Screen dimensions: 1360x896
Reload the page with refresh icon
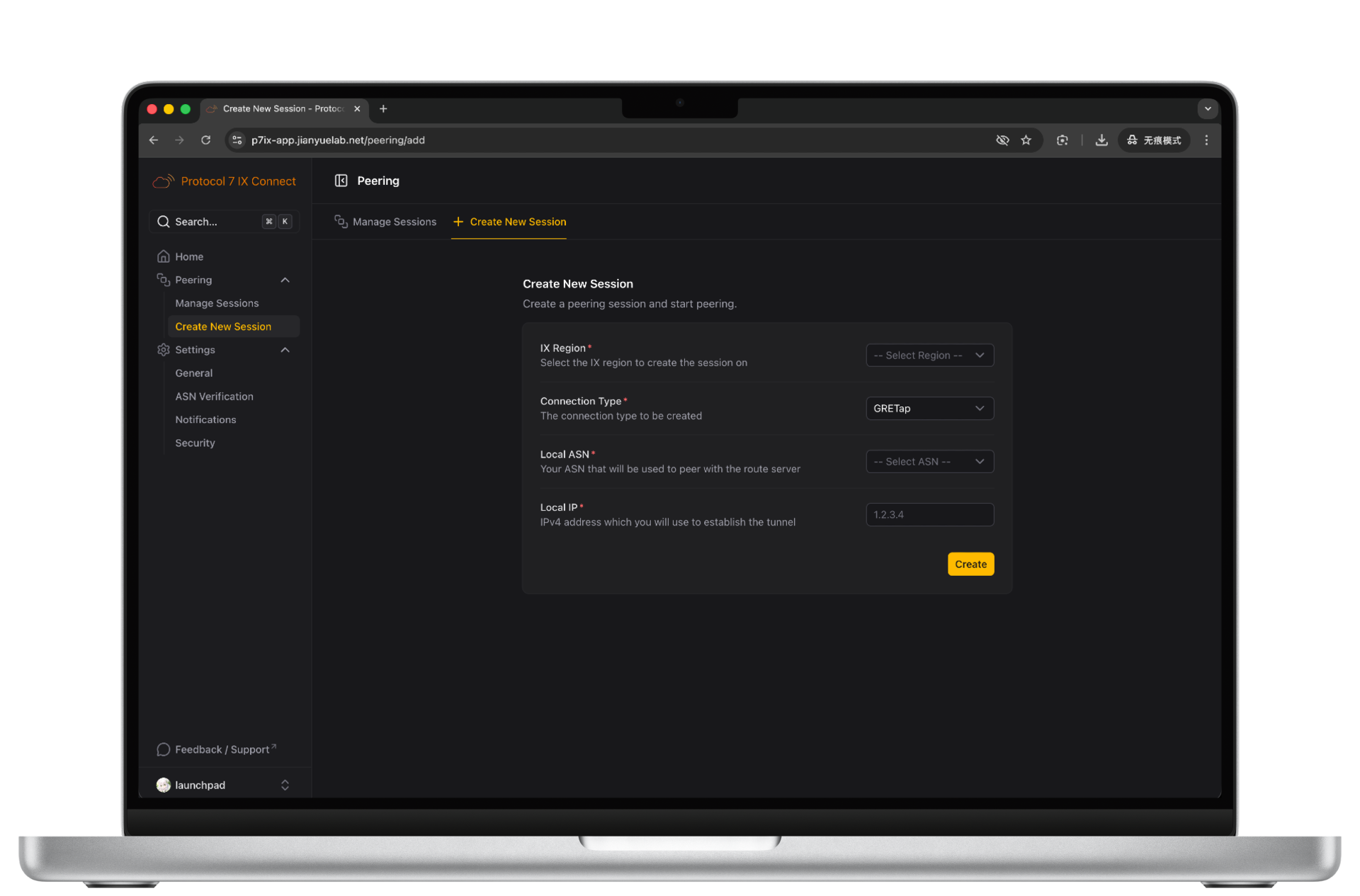(205, 140)
